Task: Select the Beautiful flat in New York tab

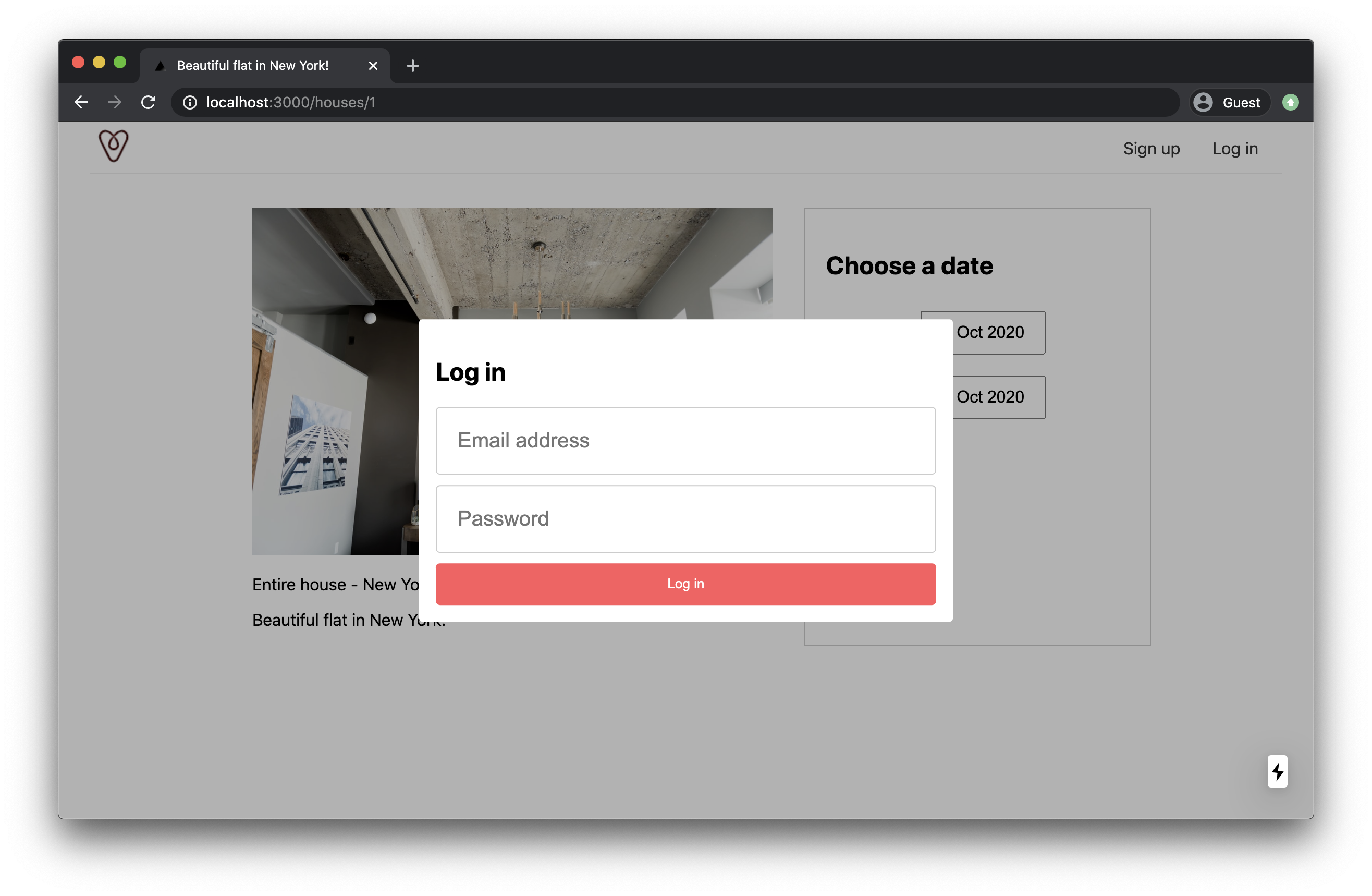Action: pyautogui.click(x=252, y=66)
